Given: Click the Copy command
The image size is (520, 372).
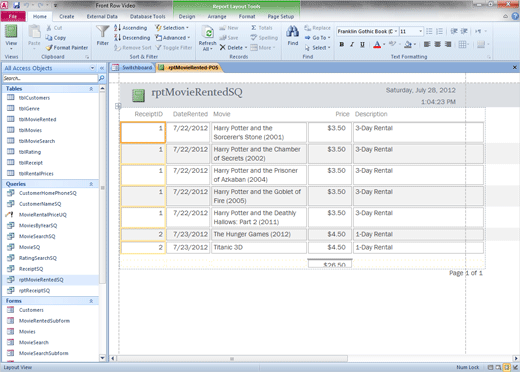Looking at the screenshot, I should pyautogui.click(x=56, y=38).
